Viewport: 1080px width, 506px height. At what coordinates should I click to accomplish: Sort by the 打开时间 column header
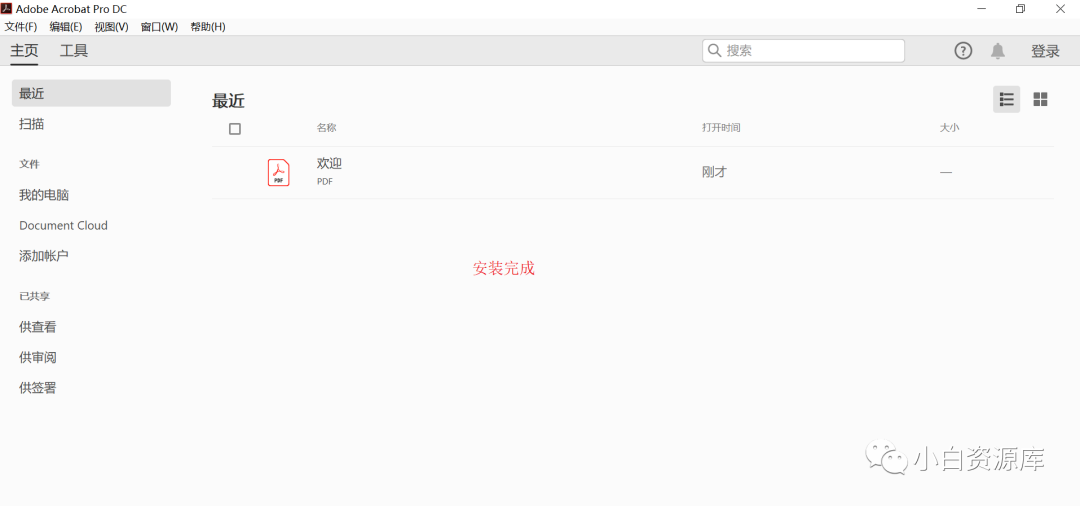[721, 128]
